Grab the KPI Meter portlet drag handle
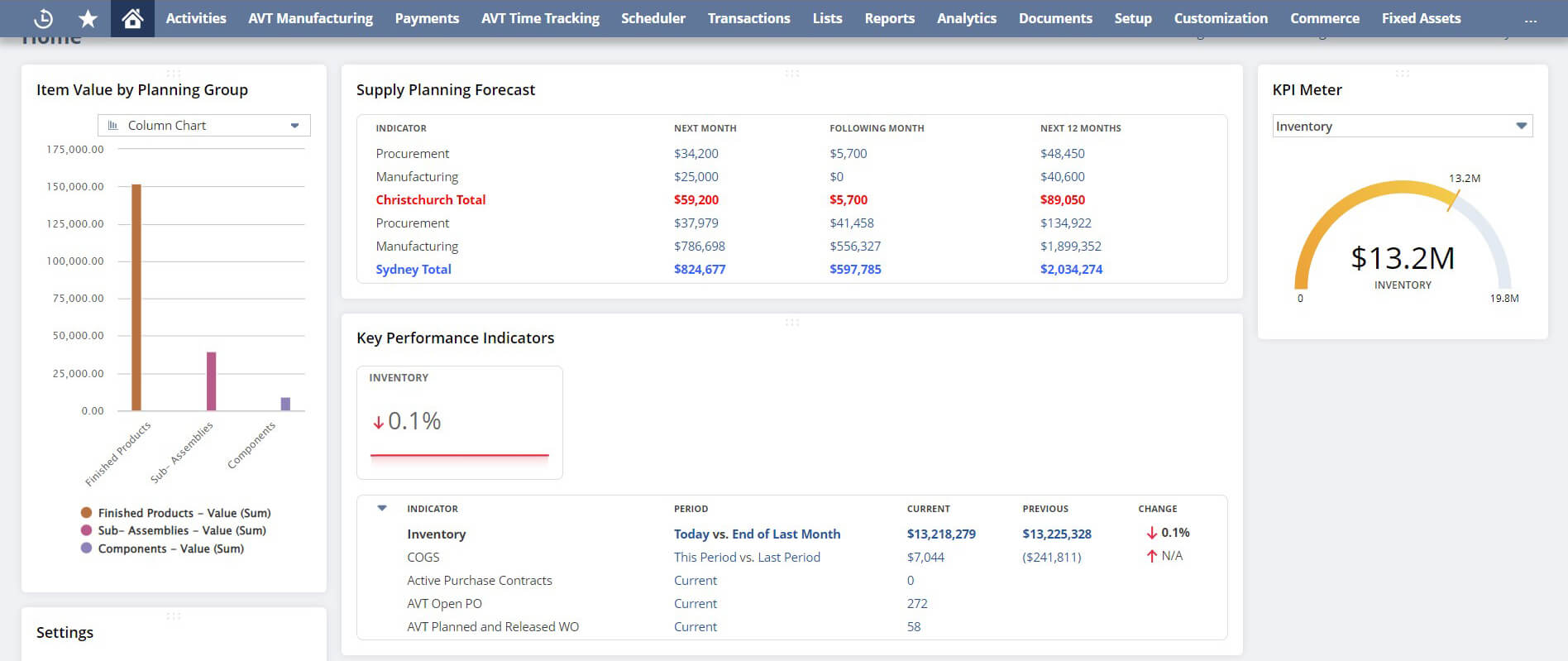The width and height of the screenshot is (1568, 661). coord(1402,74)
